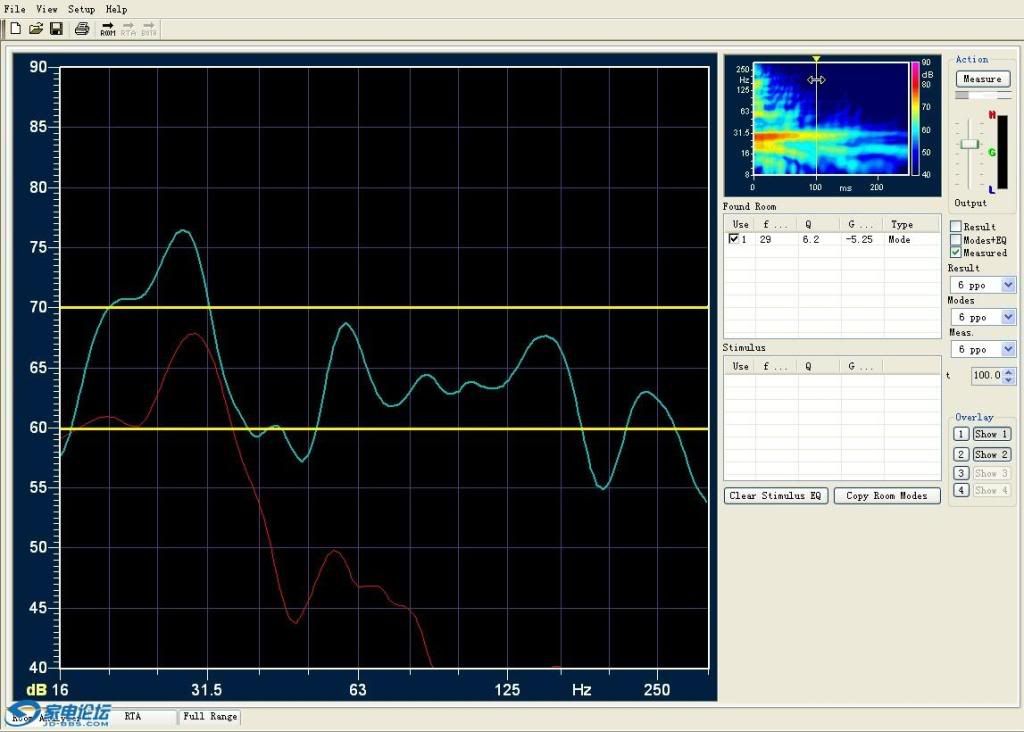Screen dimensions: 1024x732
Task: Uncheck the Measured curve checkbox
Action: [x=955, y=253]
